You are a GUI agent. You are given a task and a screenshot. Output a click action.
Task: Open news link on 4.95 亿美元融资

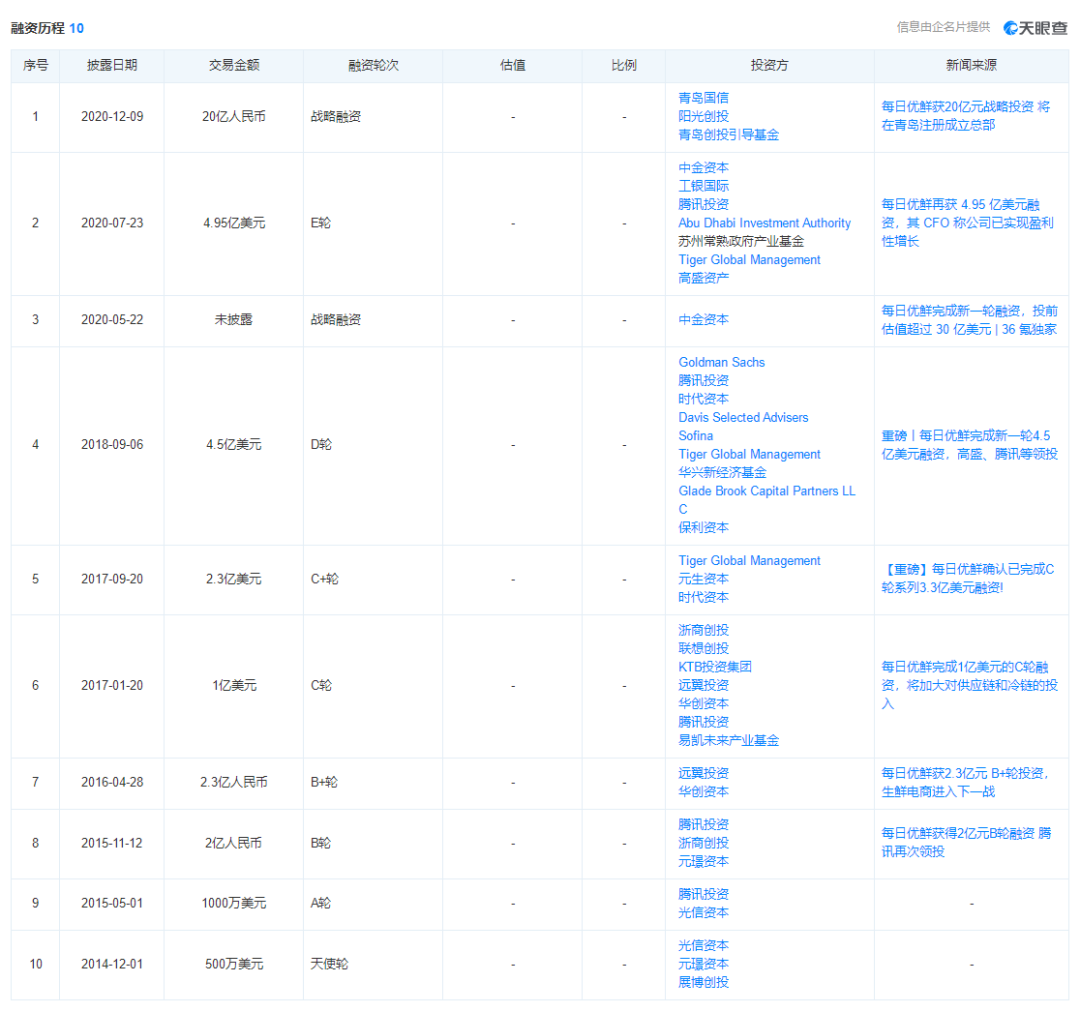(x=968, y=223)
